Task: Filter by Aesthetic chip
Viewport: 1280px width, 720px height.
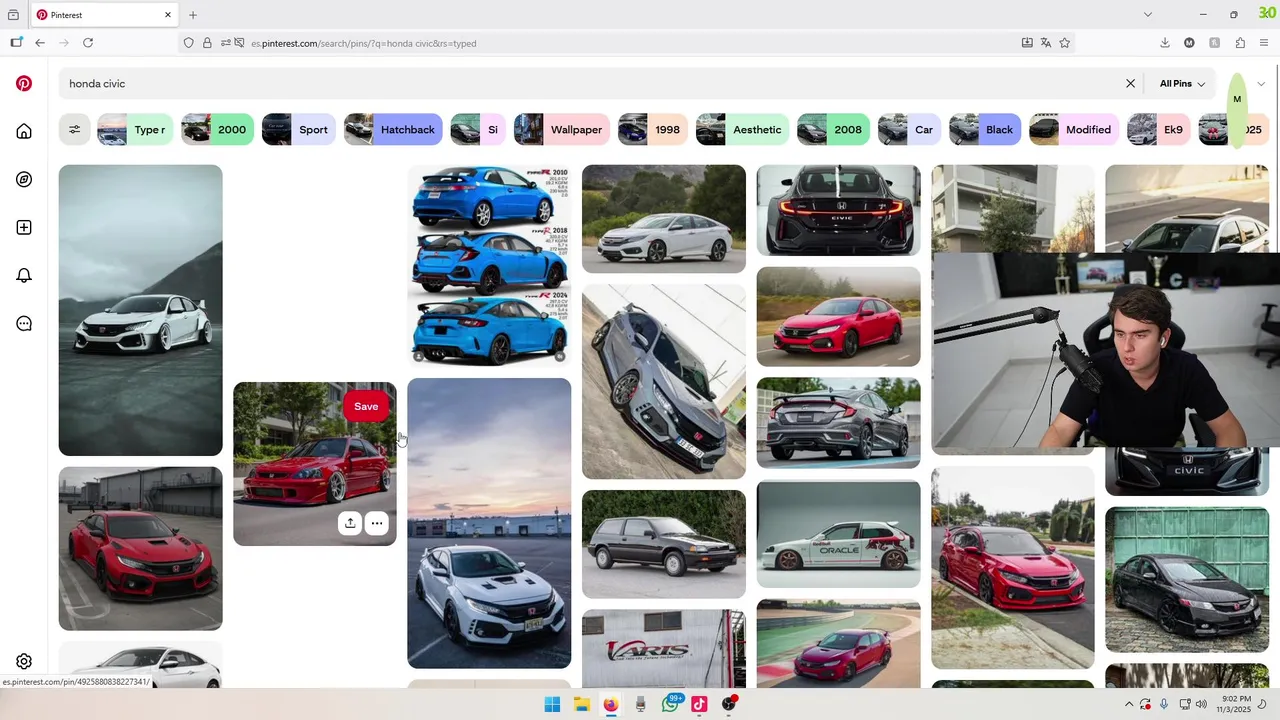Action: point(743,130)
